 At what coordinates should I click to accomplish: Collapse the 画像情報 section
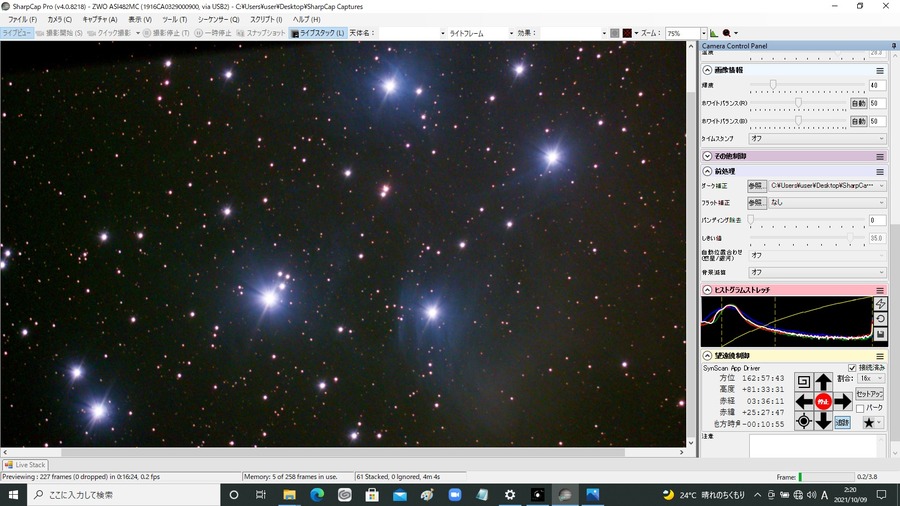tap(707, 70)
